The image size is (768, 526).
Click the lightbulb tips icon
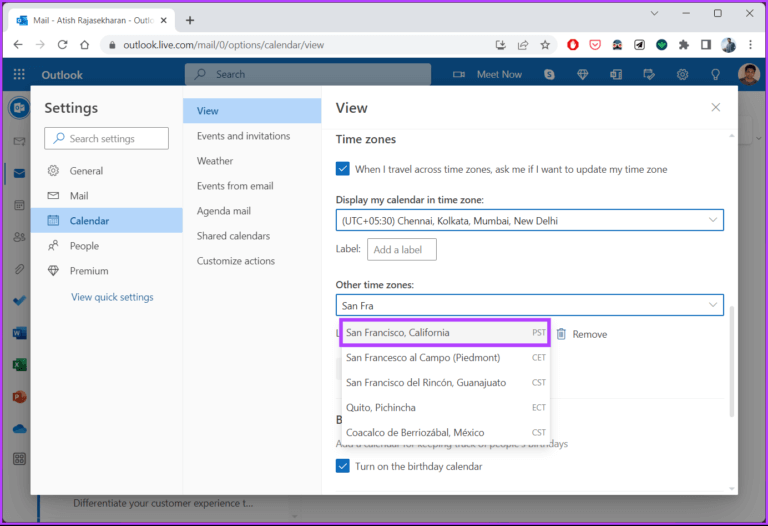click(715, 74)
